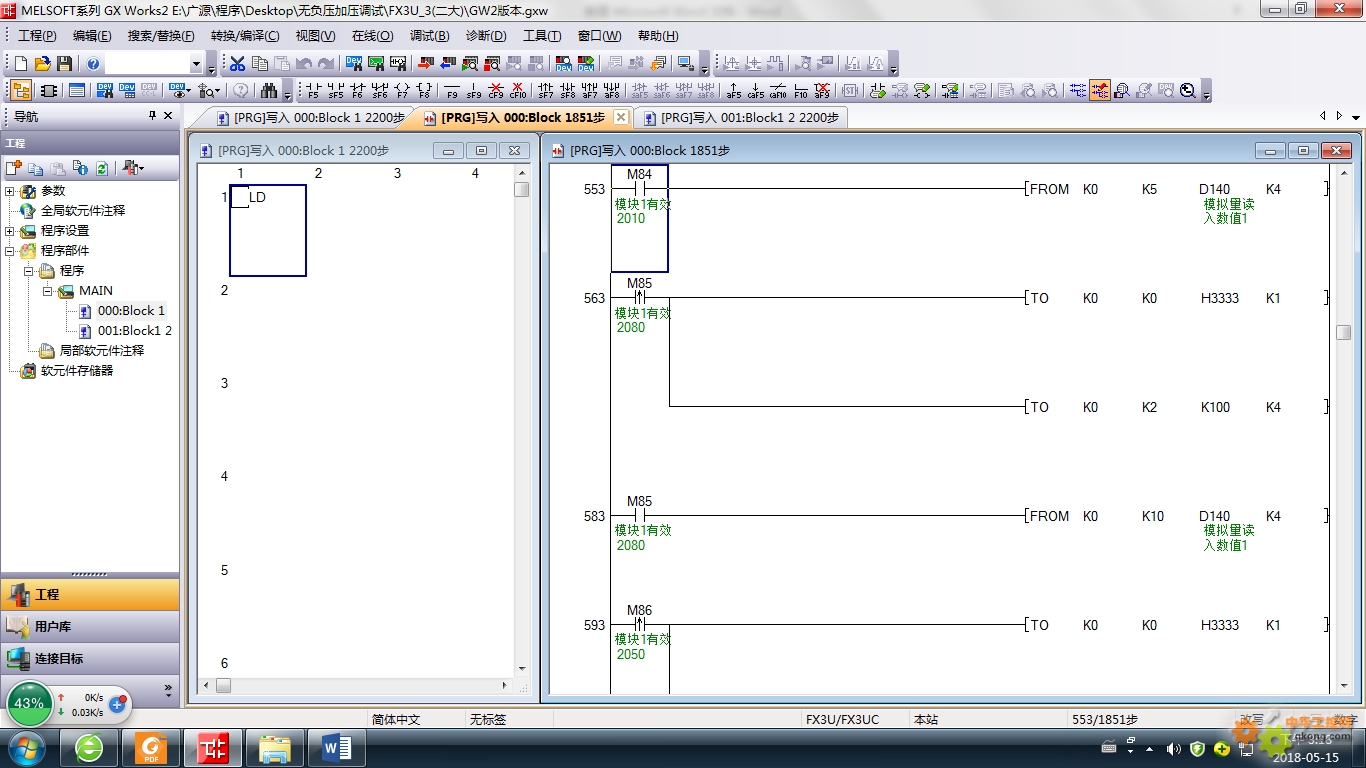
Task: Close the navigation pane
Action: tap(168, 115)
